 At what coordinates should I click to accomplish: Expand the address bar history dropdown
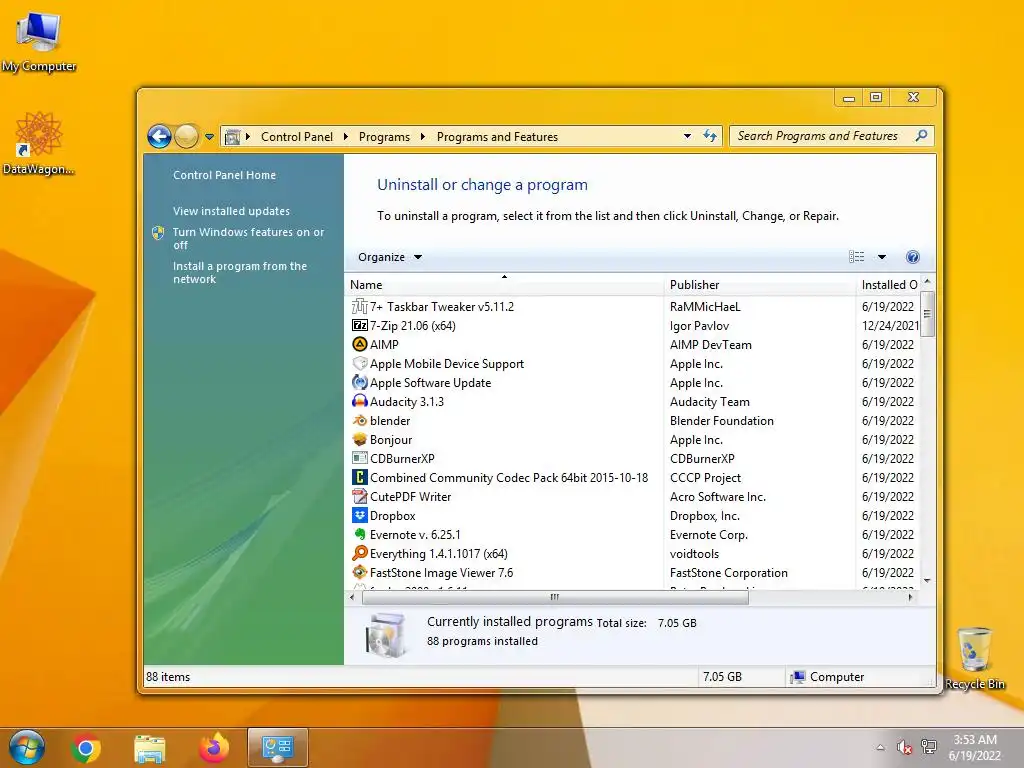(x=687, y=136)
